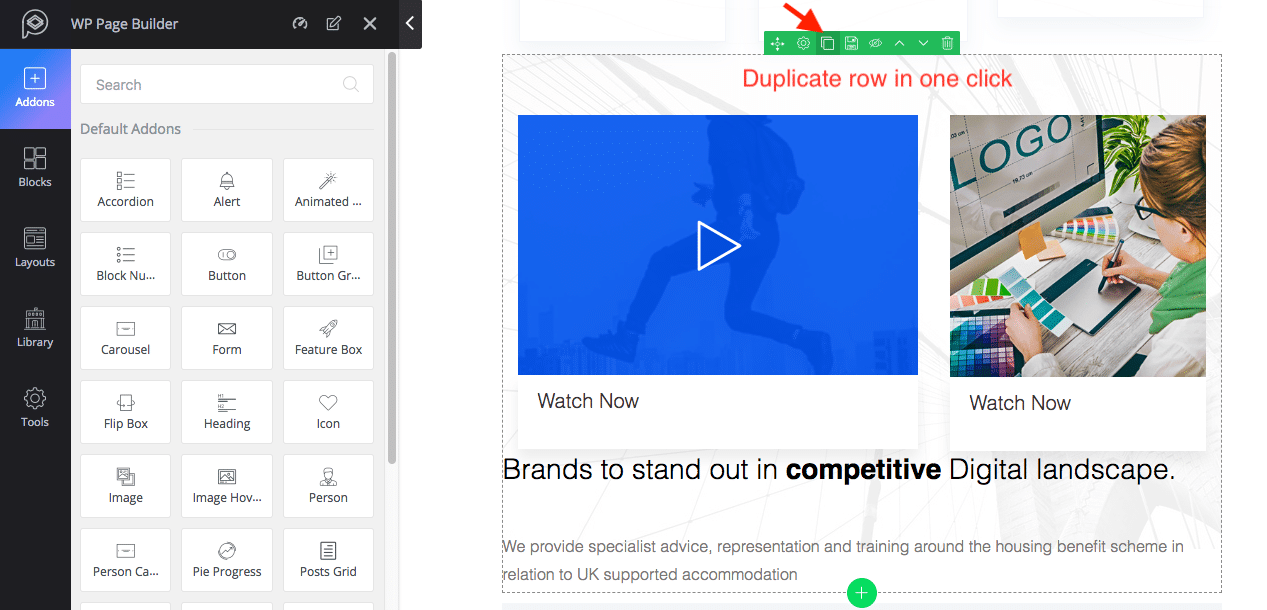
Task: Hide the row with the eye icon
Action: pyautogui.click(x=875, y=43)
